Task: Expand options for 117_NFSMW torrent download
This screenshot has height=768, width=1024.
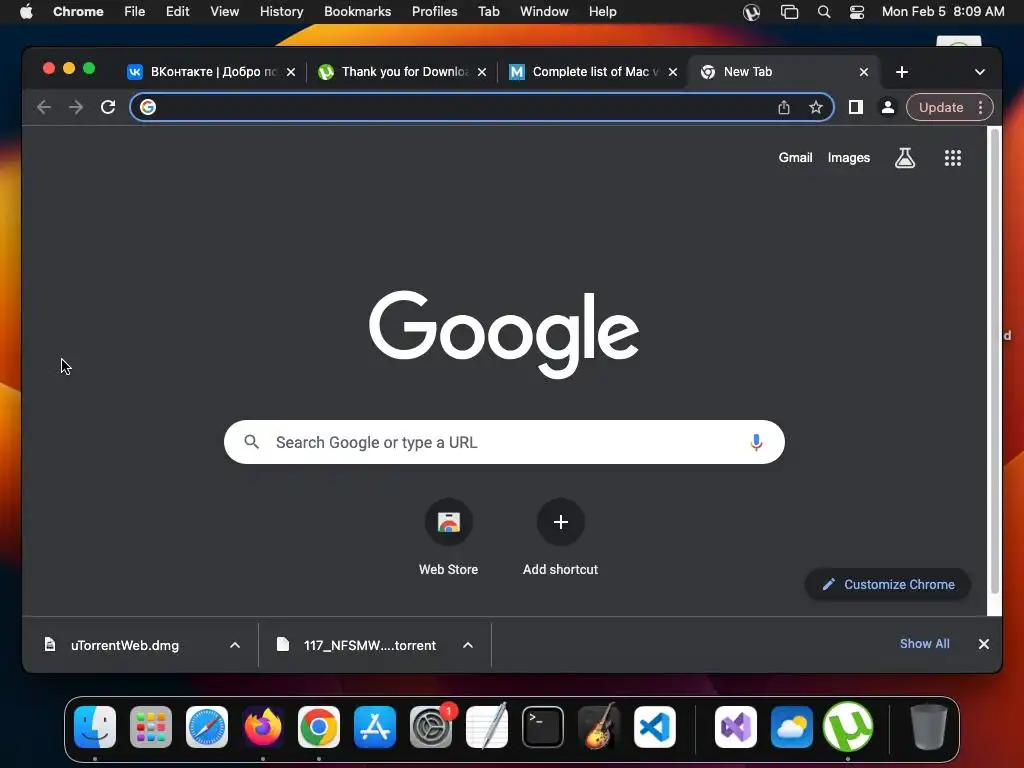Action: (468, 645)
